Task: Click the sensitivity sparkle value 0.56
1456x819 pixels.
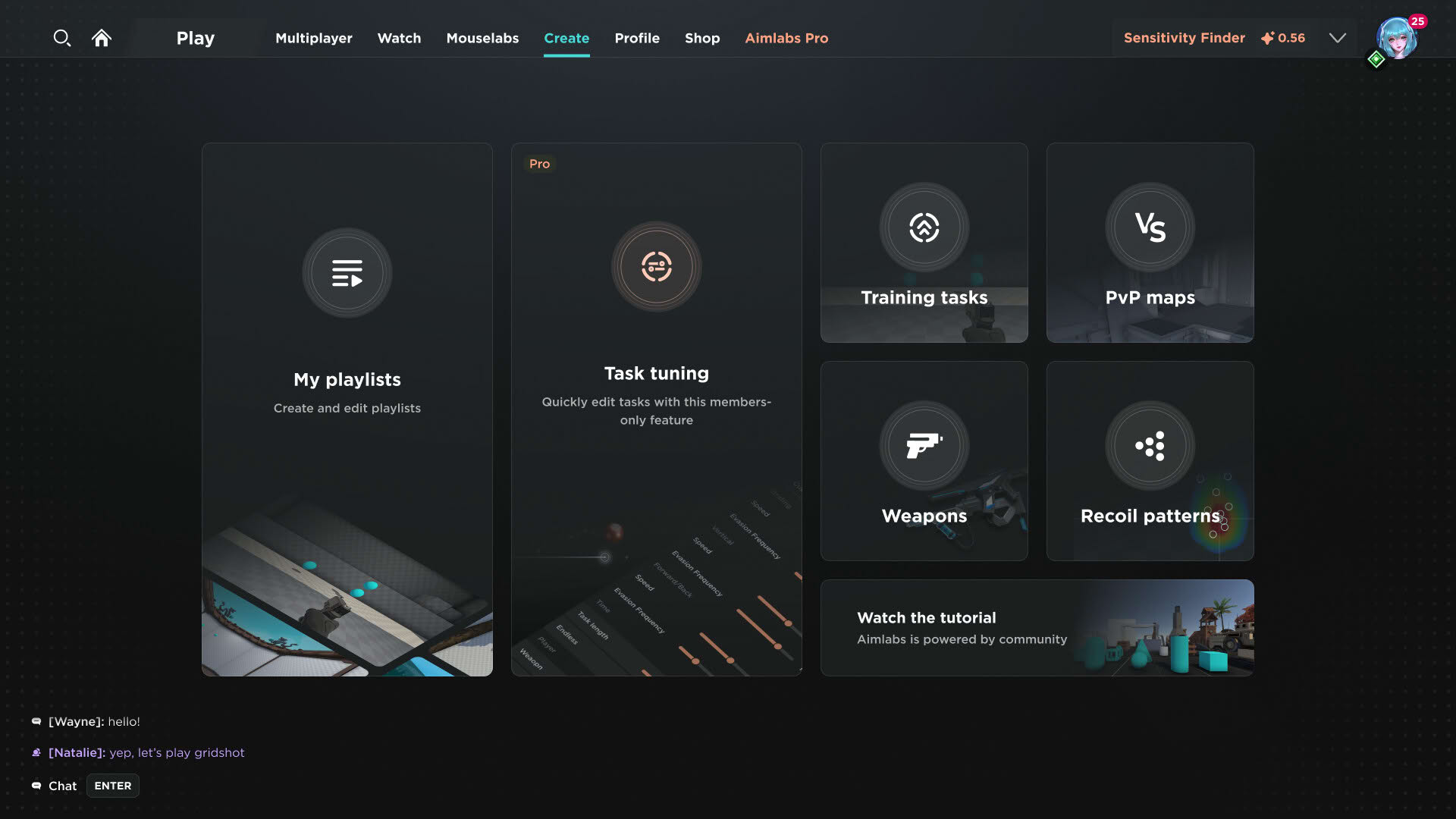Action: click(1283, 38)
